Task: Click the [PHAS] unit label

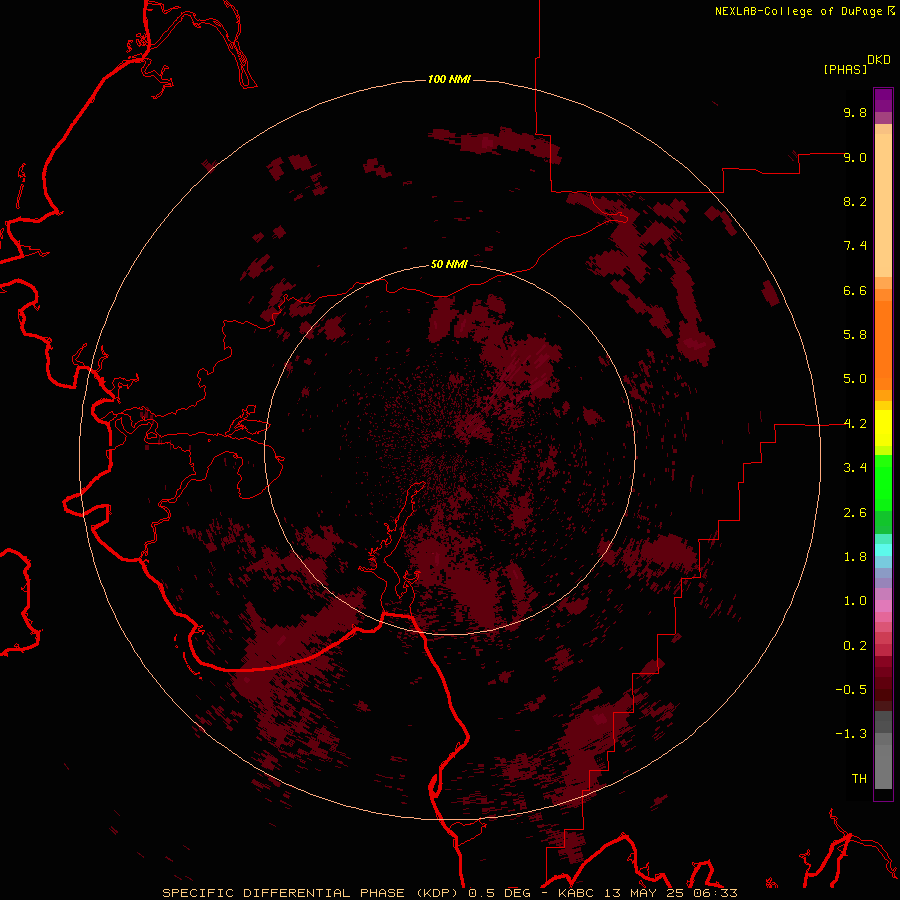Action: [845, 69]
